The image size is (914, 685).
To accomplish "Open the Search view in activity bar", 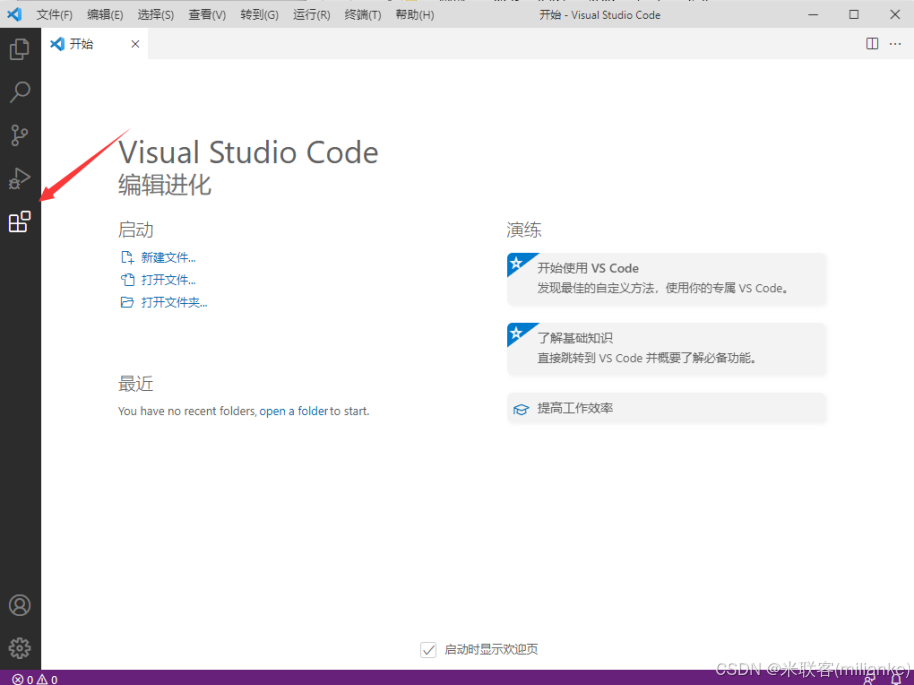I will (19, 92).
